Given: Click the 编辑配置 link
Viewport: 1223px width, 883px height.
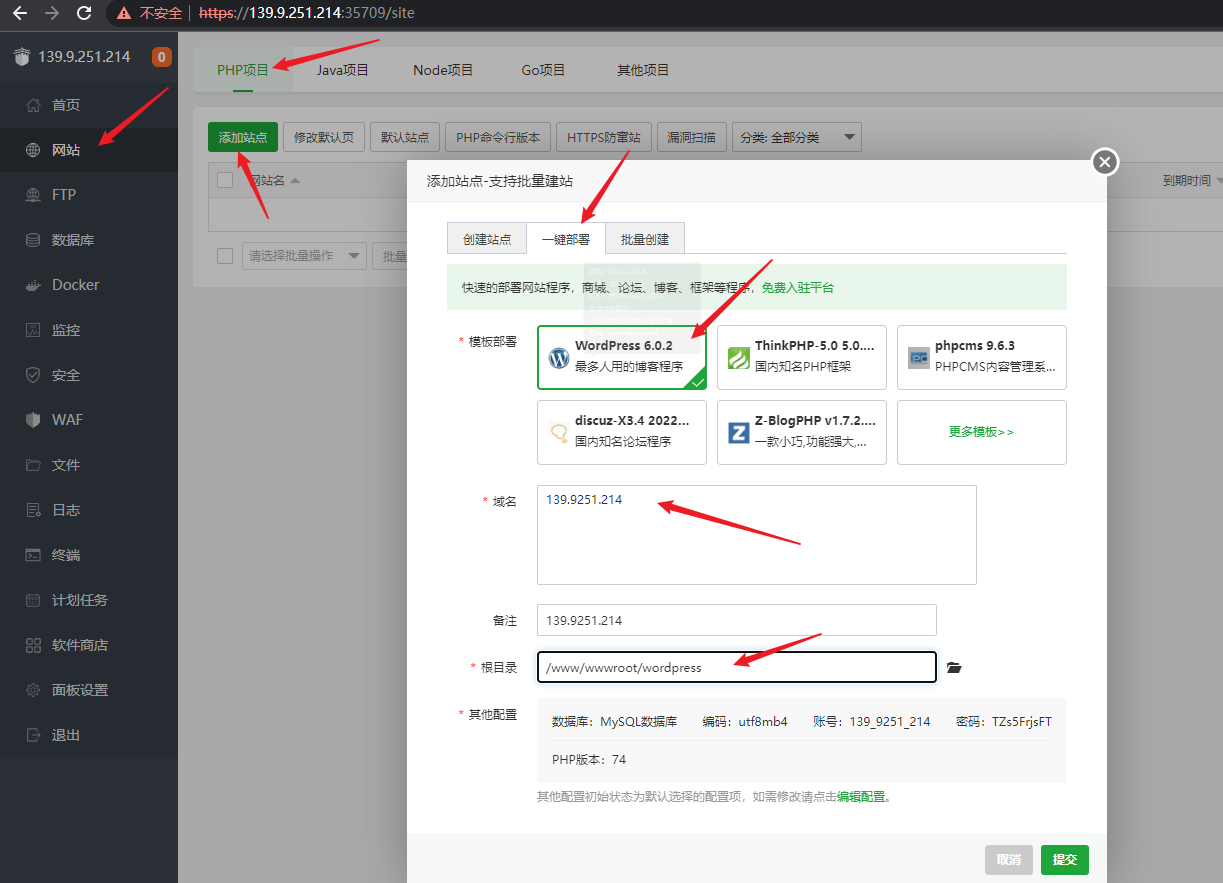Looking at the screenshot, I should click(861, 797).
